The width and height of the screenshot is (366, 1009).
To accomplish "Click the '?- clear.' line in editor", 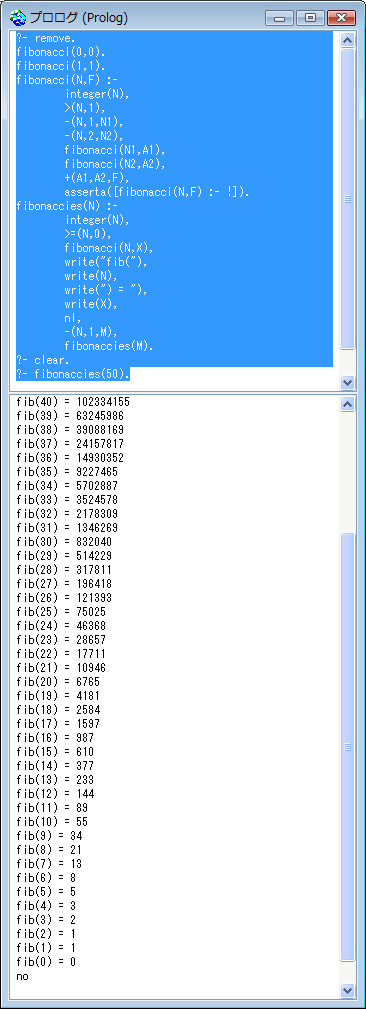I will click(x=43, y=360).
